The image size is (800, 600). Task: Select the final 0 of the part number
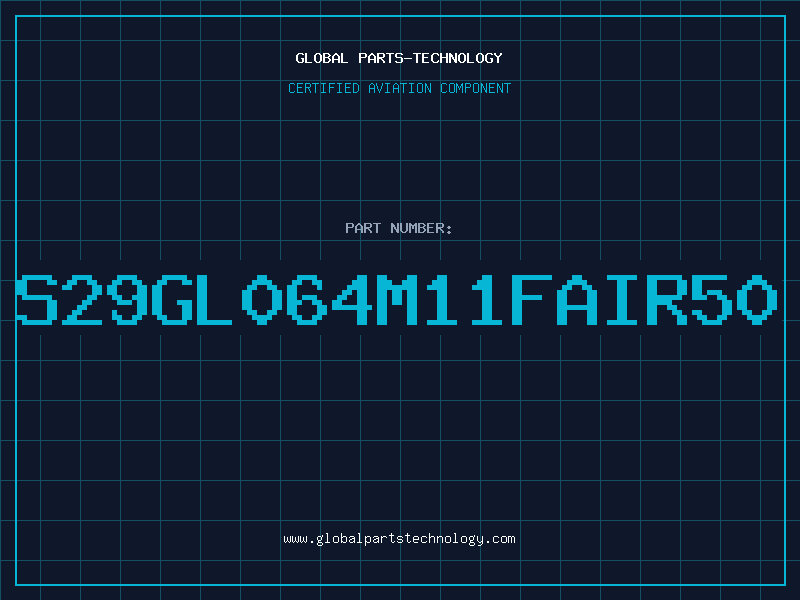[757, 299]
